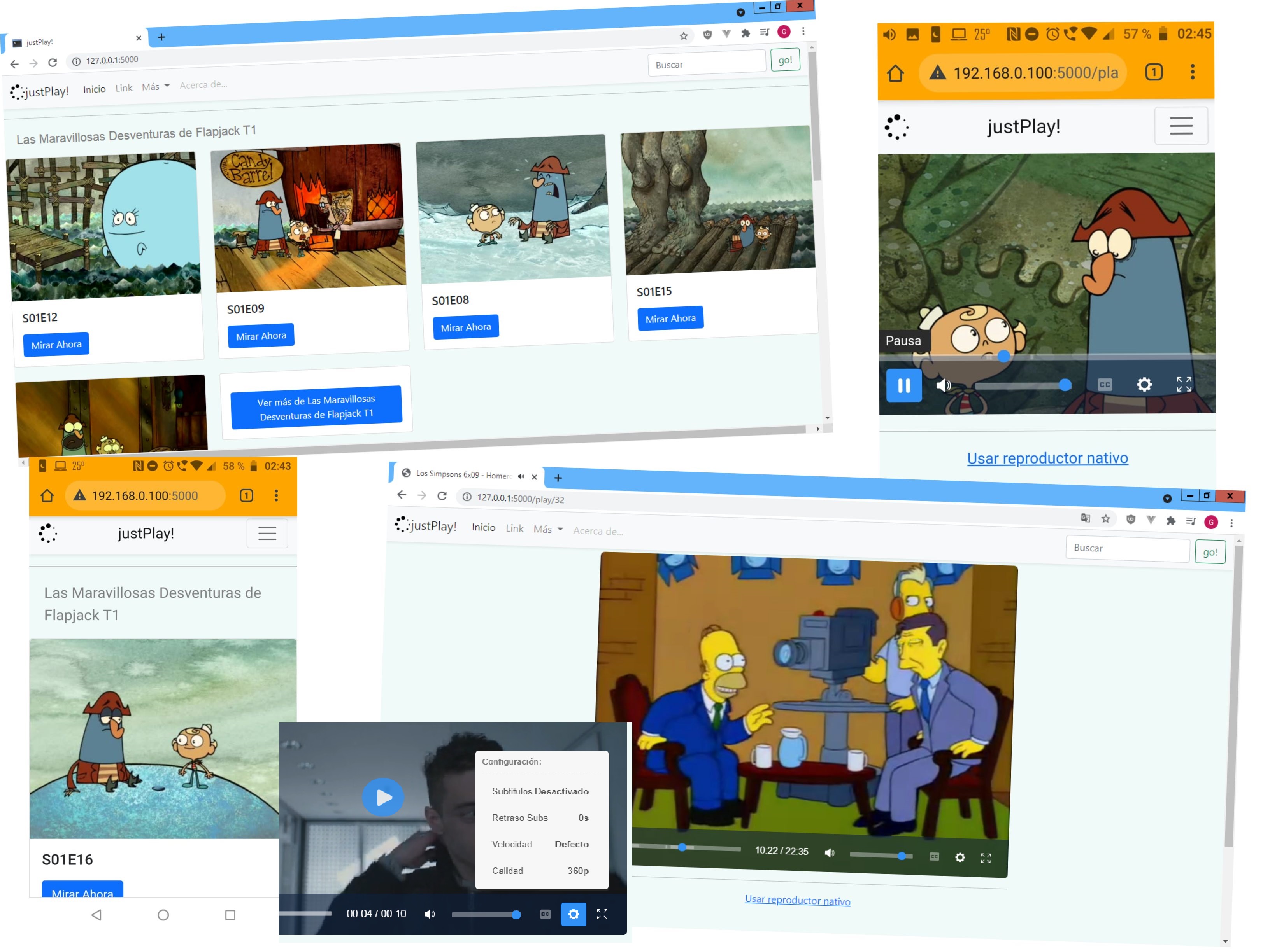Image resolution: width=1270 pixels, height=952 pixels.
Task: Click the home icon in the orange mobile browser bar
Action: tap(896, 73)
